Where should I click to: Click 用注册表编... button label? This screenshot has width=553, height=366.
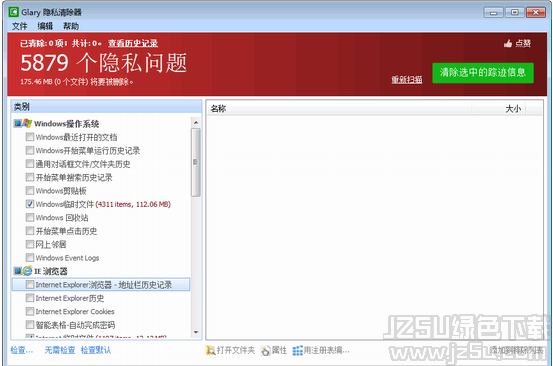[x=327, y=350]
